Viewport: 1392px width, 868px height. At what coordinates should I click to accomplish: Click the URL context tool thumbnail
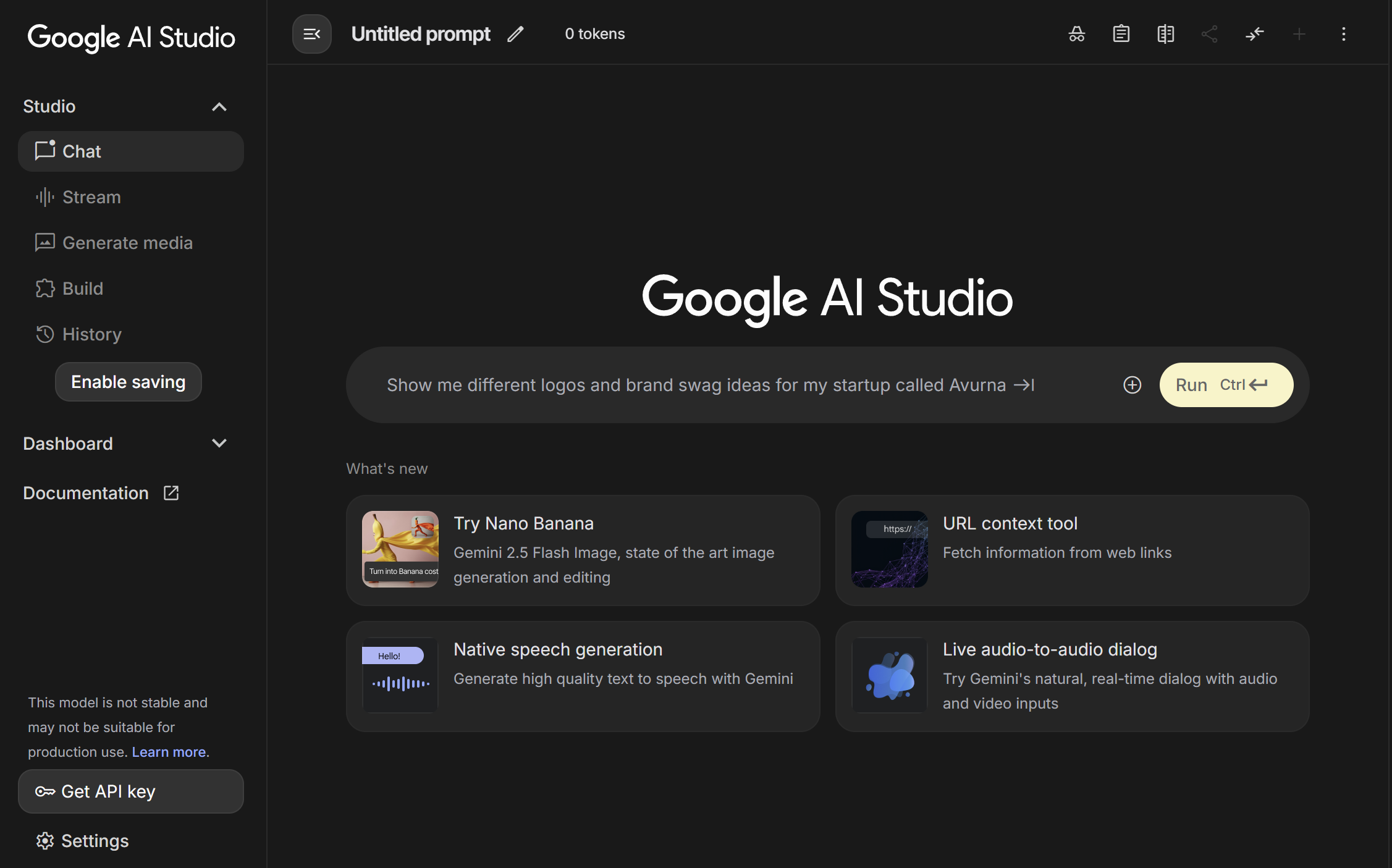pyautogui.click(x=890, y=549)
